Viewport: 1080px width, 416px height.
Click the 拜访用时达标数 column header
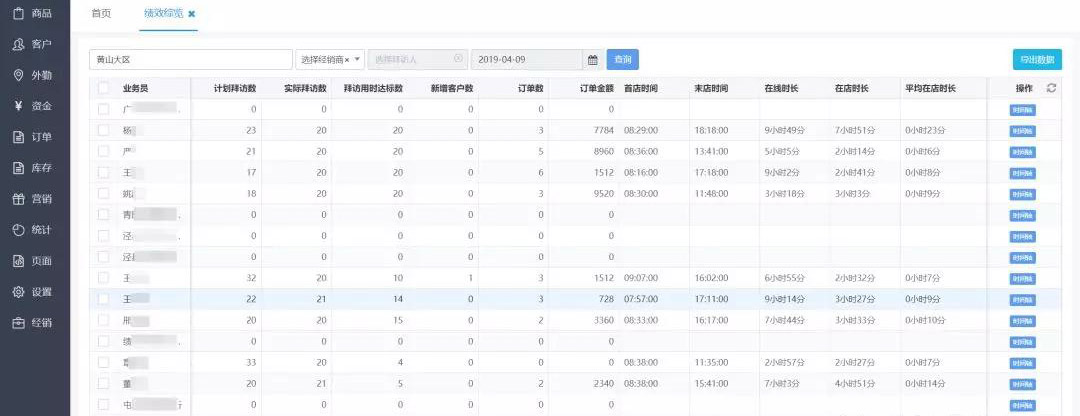tap(373, 89)
